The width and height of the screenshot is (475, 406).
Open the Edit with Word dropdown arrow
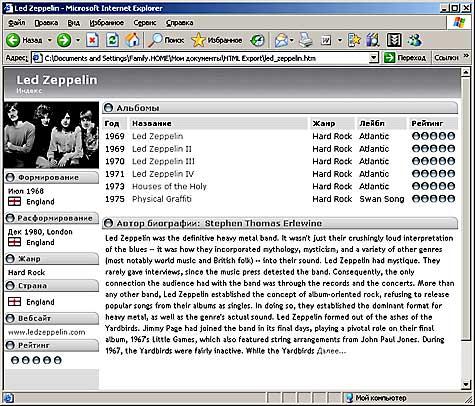pyautogui.click(x=340, y=40)
